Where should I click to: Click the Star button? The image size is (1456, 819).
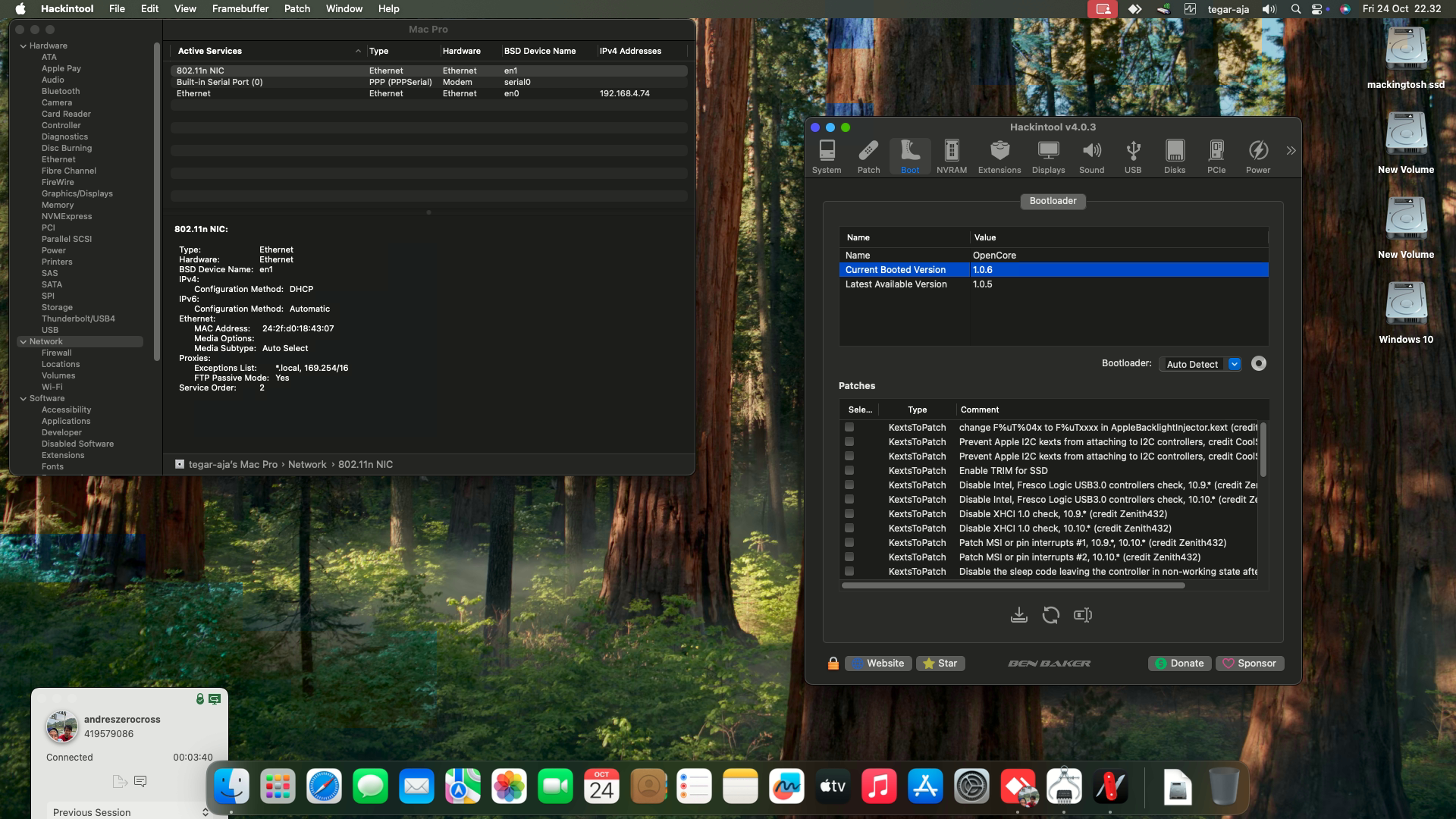coord(940,664)
